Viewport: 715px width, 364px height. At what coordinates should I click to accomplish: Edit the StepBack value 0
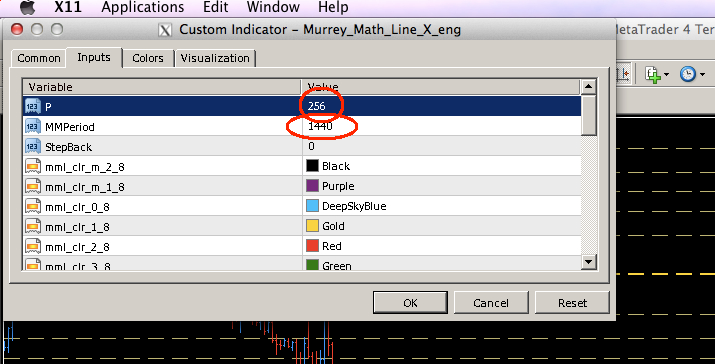(441, 146)
